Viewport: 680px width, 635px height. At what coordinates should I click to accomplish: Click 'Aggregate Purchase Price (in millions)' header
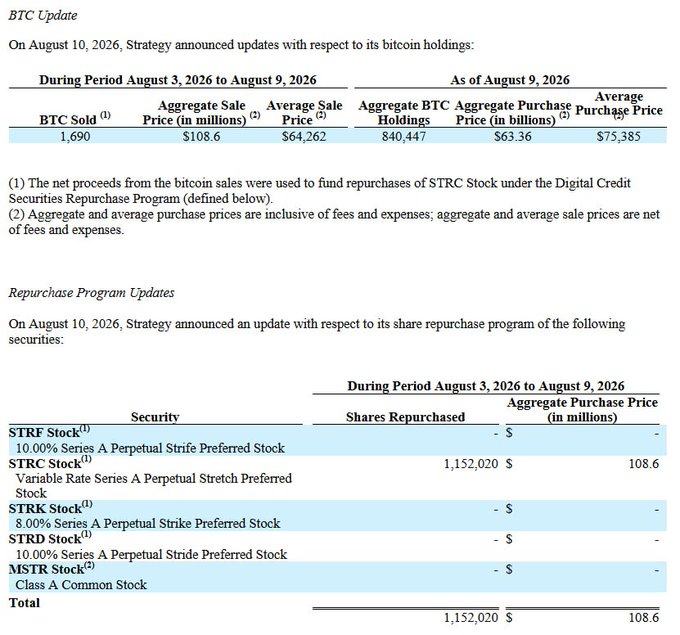(x=582, y=409)
